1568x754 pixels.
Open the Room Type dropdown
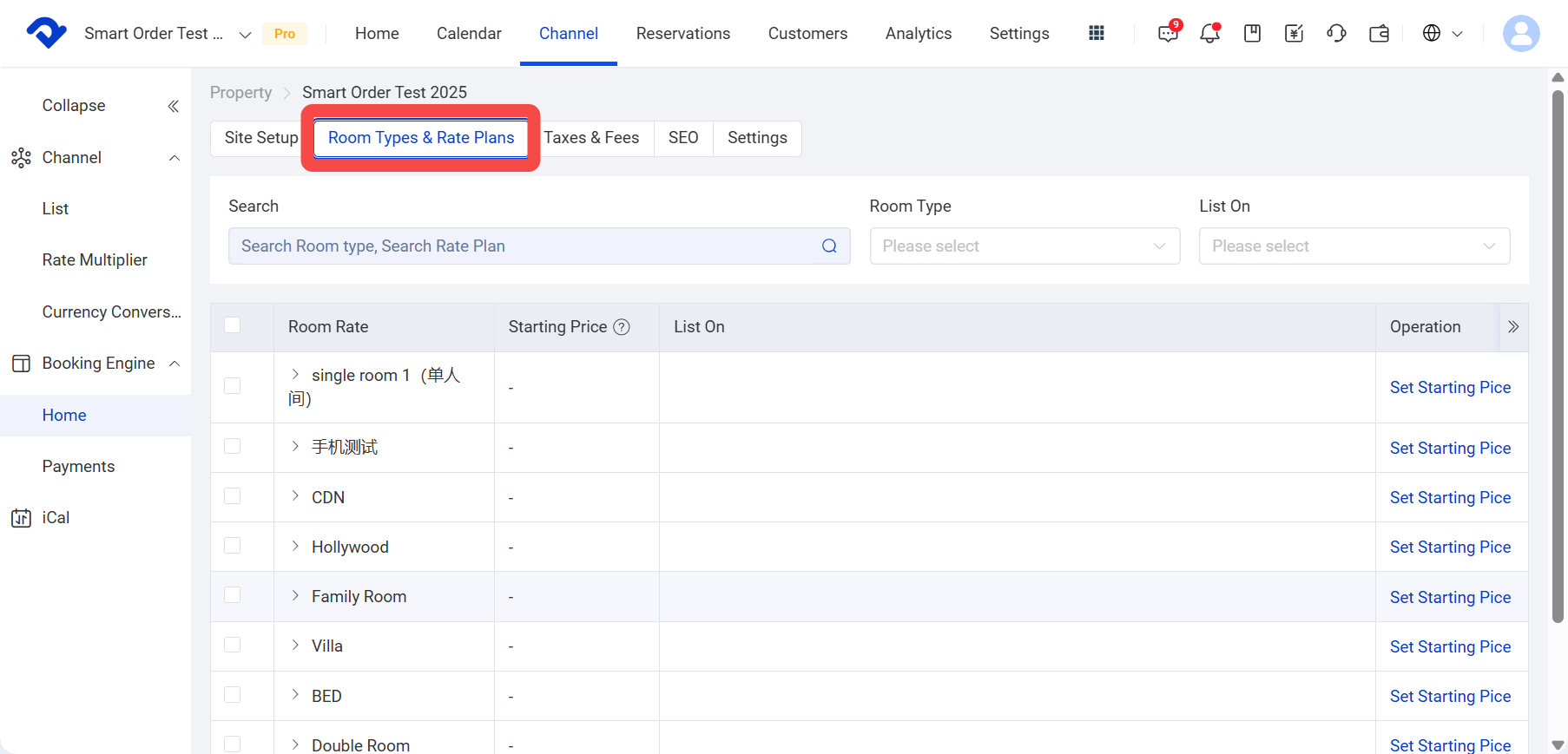tap(1024, 246)
